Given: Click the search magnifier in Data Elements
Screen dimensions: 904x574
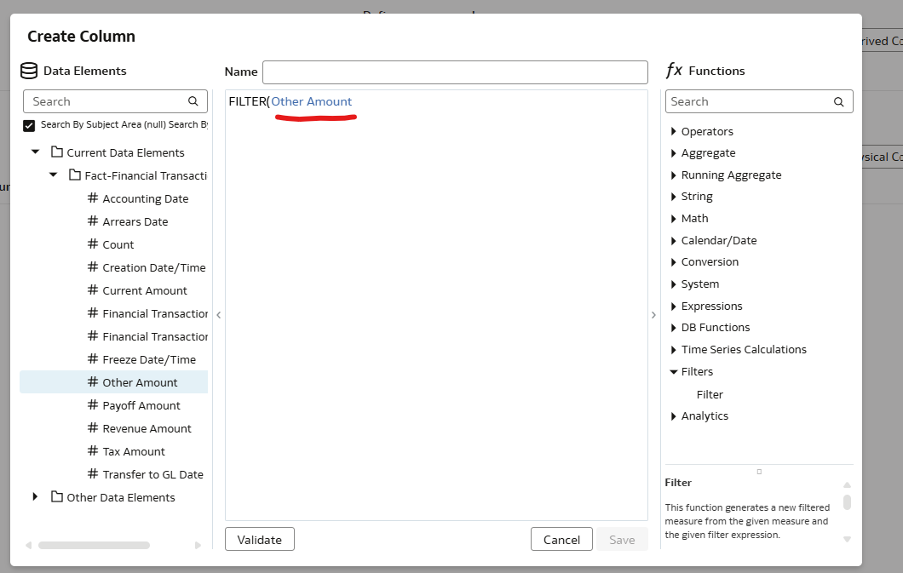Looking at the screenshot, I should pos(193,101).
